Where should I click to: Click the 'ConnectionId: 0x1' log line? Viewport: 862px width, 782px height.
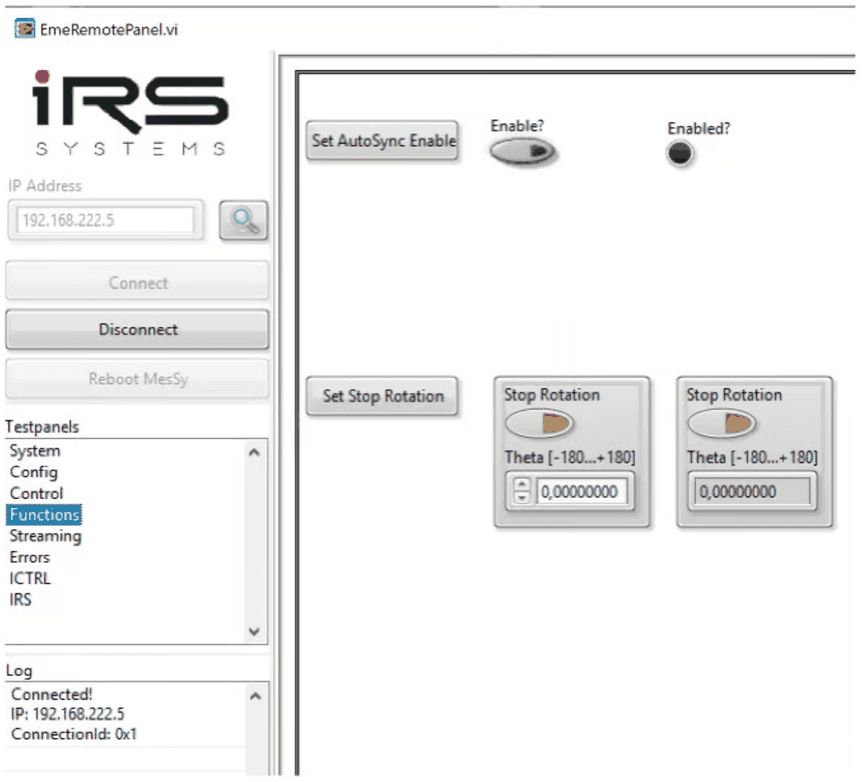click(x=73, y=735)
